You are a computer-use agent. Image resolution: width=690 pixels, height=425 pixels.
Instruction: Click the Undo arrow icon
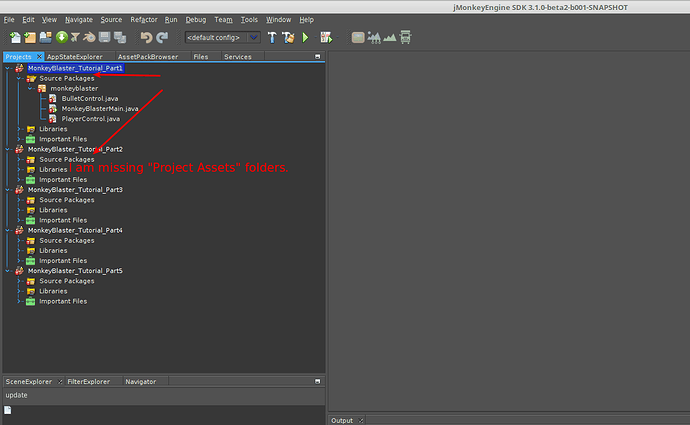(x=146, y=37)
